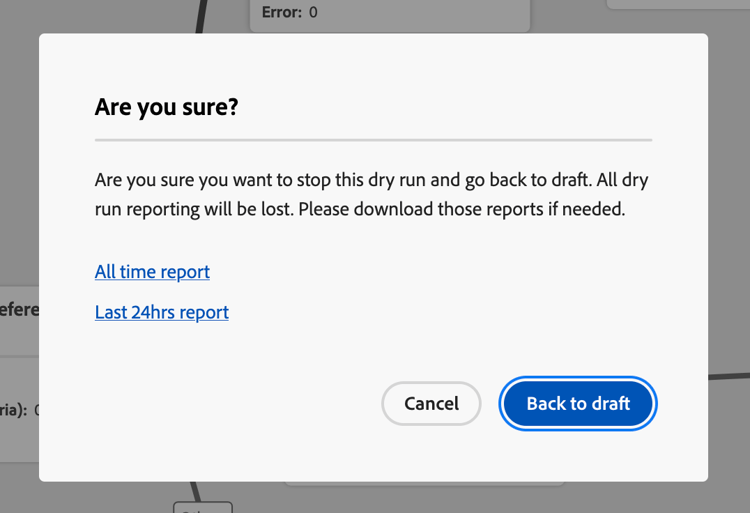Click the connector line at top-left
This screenshot has height=513, width=750.
203,15
